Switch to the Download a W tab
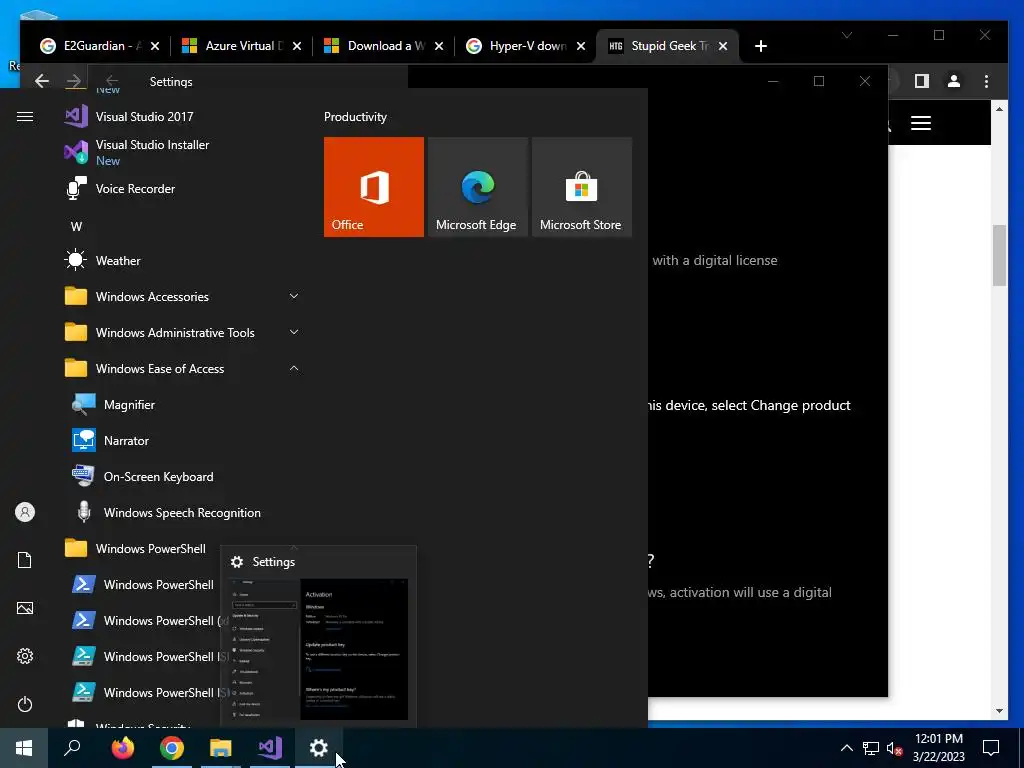Viewport: 1024px width, 768px height. [x=384, y=46]
